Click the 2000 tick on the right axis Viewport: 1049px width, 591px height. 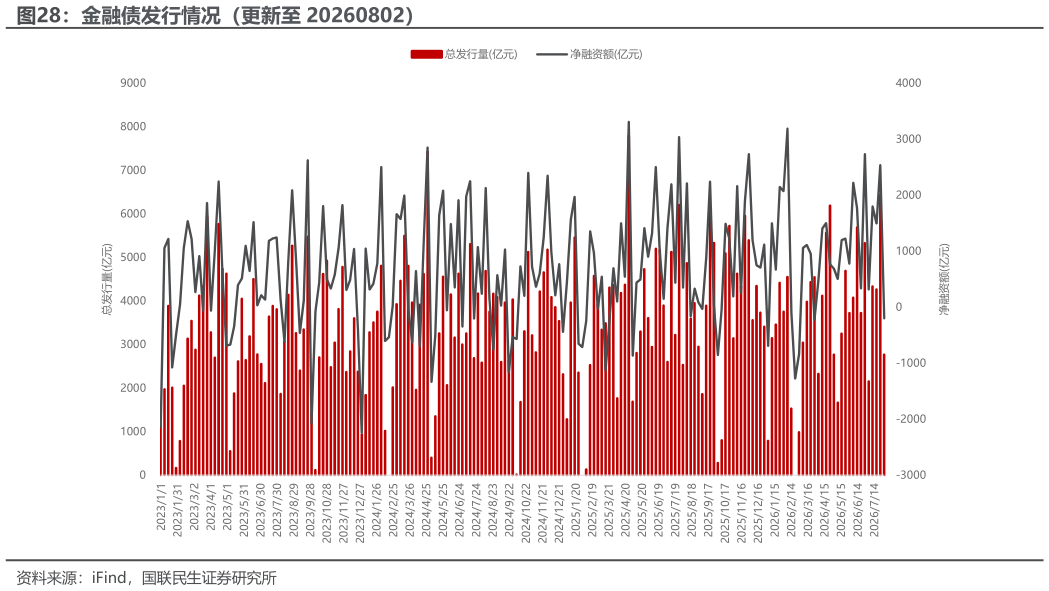(x=909, y=195)
